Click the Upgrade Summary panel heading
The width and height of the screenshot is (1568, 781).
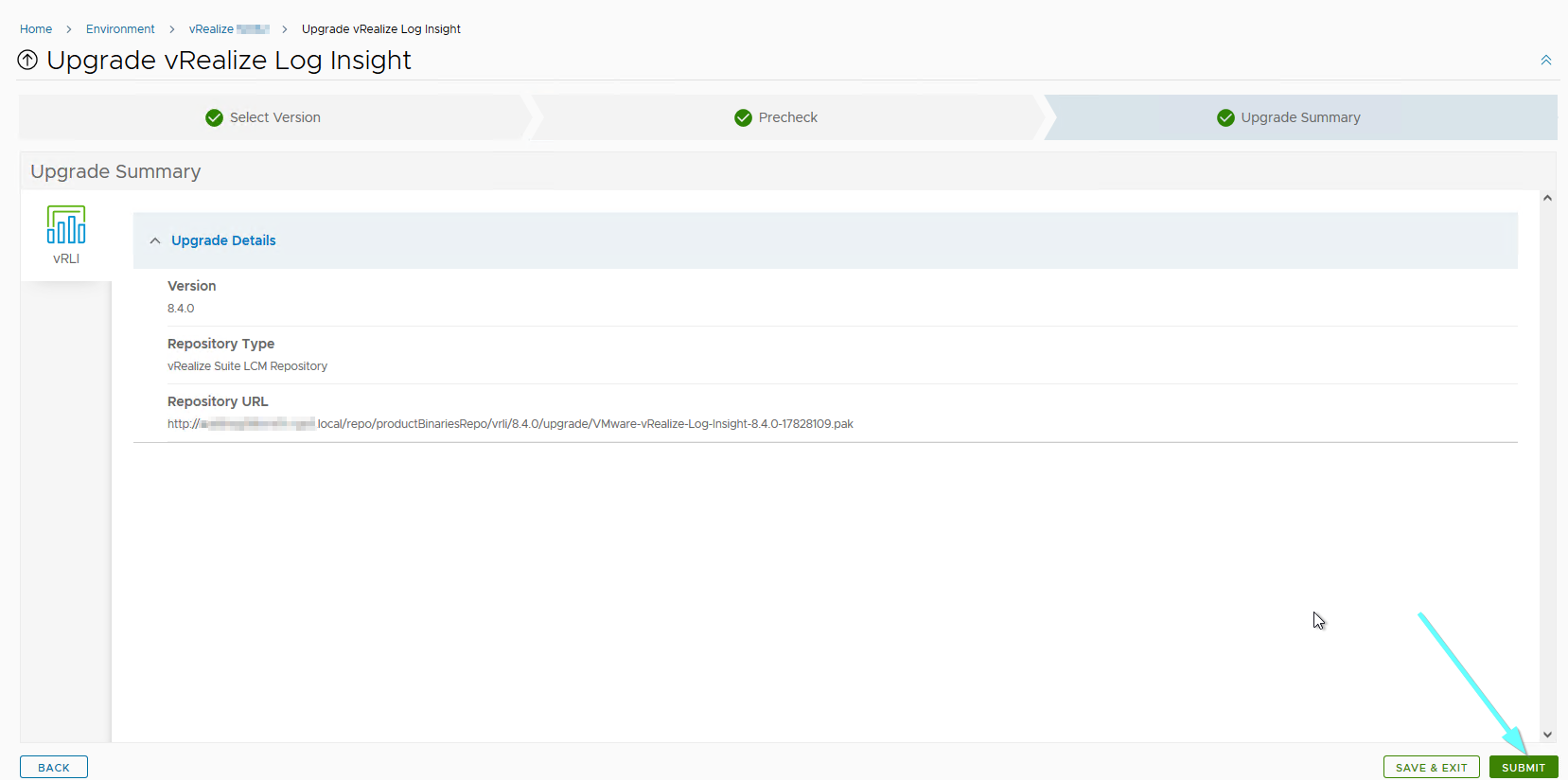[115, 171]
